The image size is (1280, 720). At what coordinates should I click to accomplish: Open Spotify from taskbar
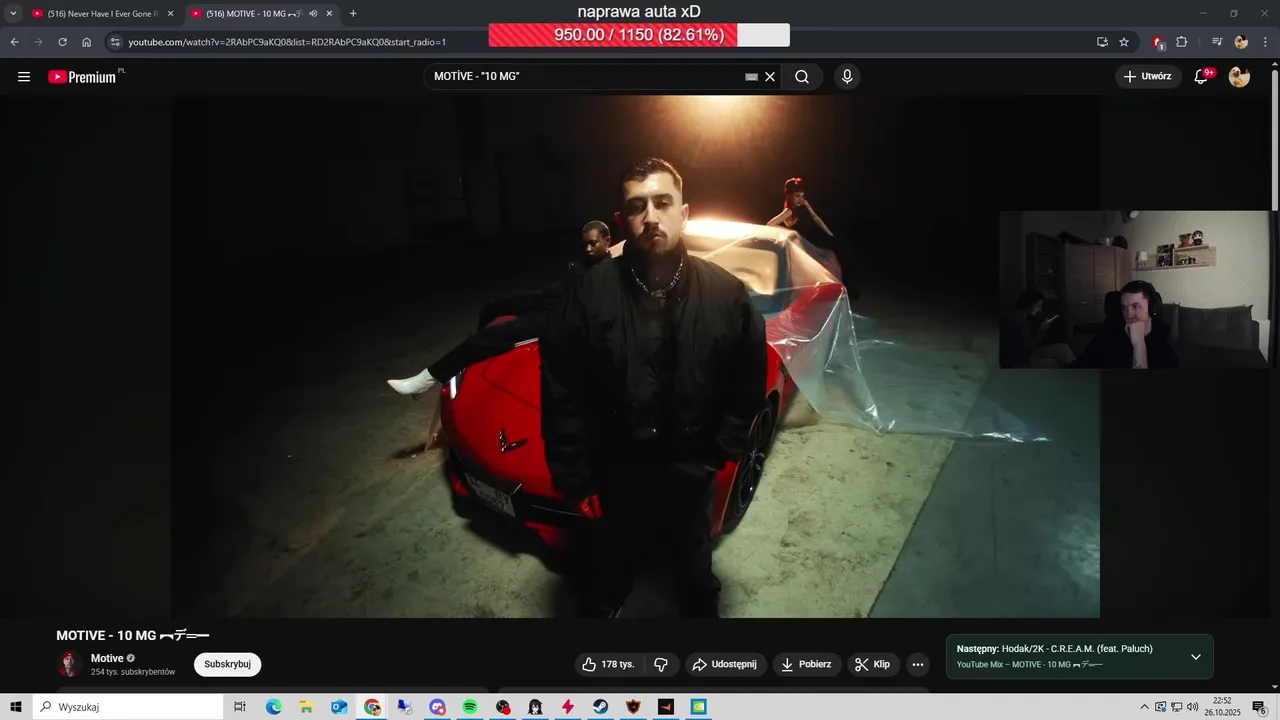(x=470, y=707)
